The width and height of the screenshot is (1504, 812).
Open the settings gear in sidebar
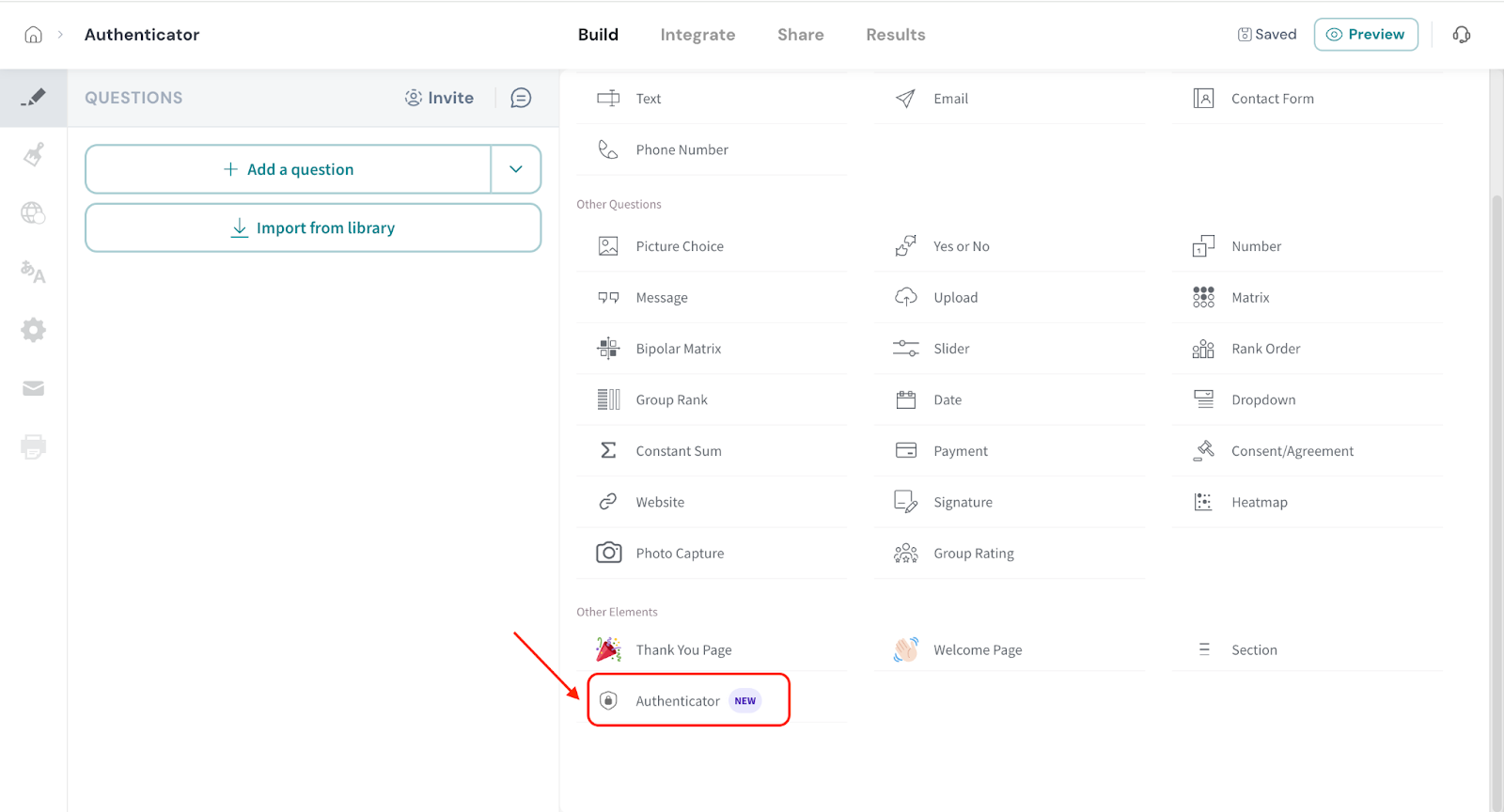coord(34,330)
